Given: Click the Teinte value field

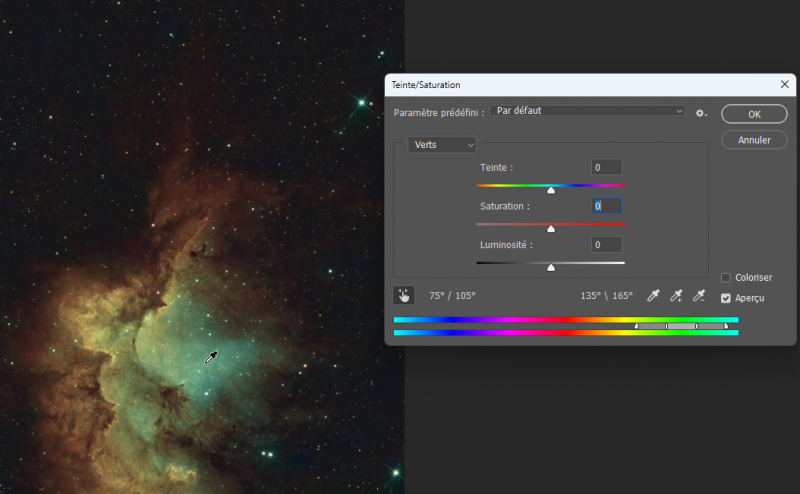Looking at the screenshot, I should point(607,167).
